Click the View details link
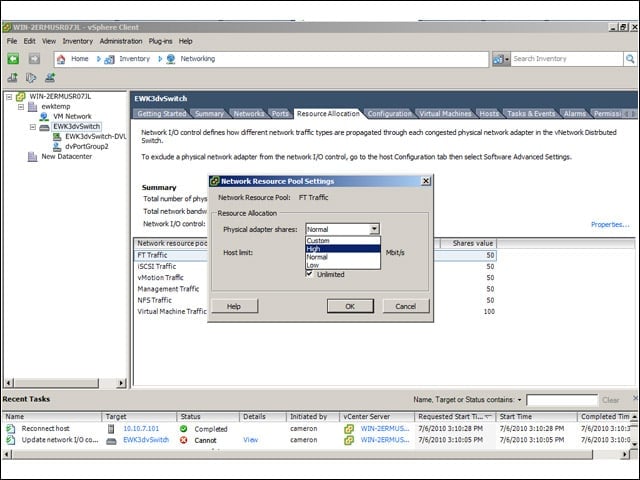Viewport: 640px width, 480px height. [x=251, y=440]
